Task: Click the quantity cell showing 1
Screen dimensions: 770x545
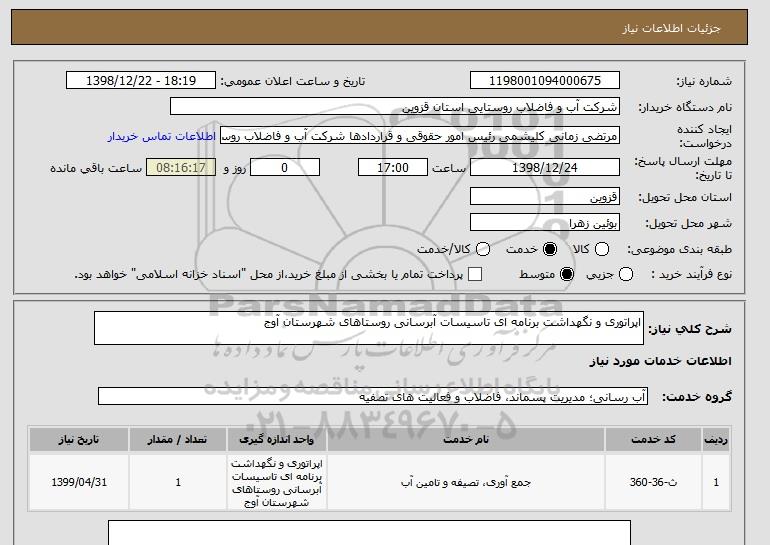Action: pos(178,482)
